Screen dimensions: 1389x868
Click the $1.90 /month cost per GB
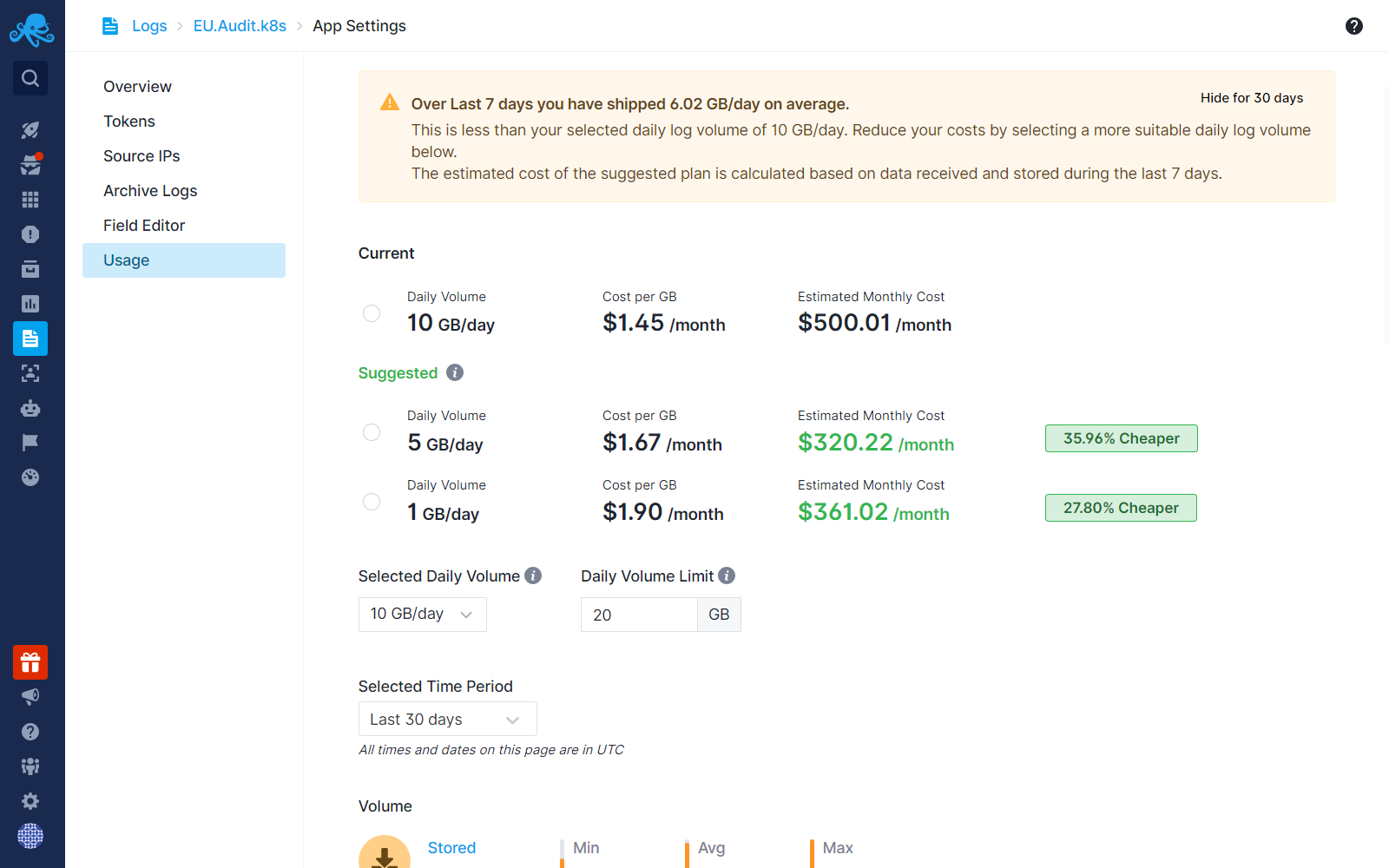(x=663, y=512)
